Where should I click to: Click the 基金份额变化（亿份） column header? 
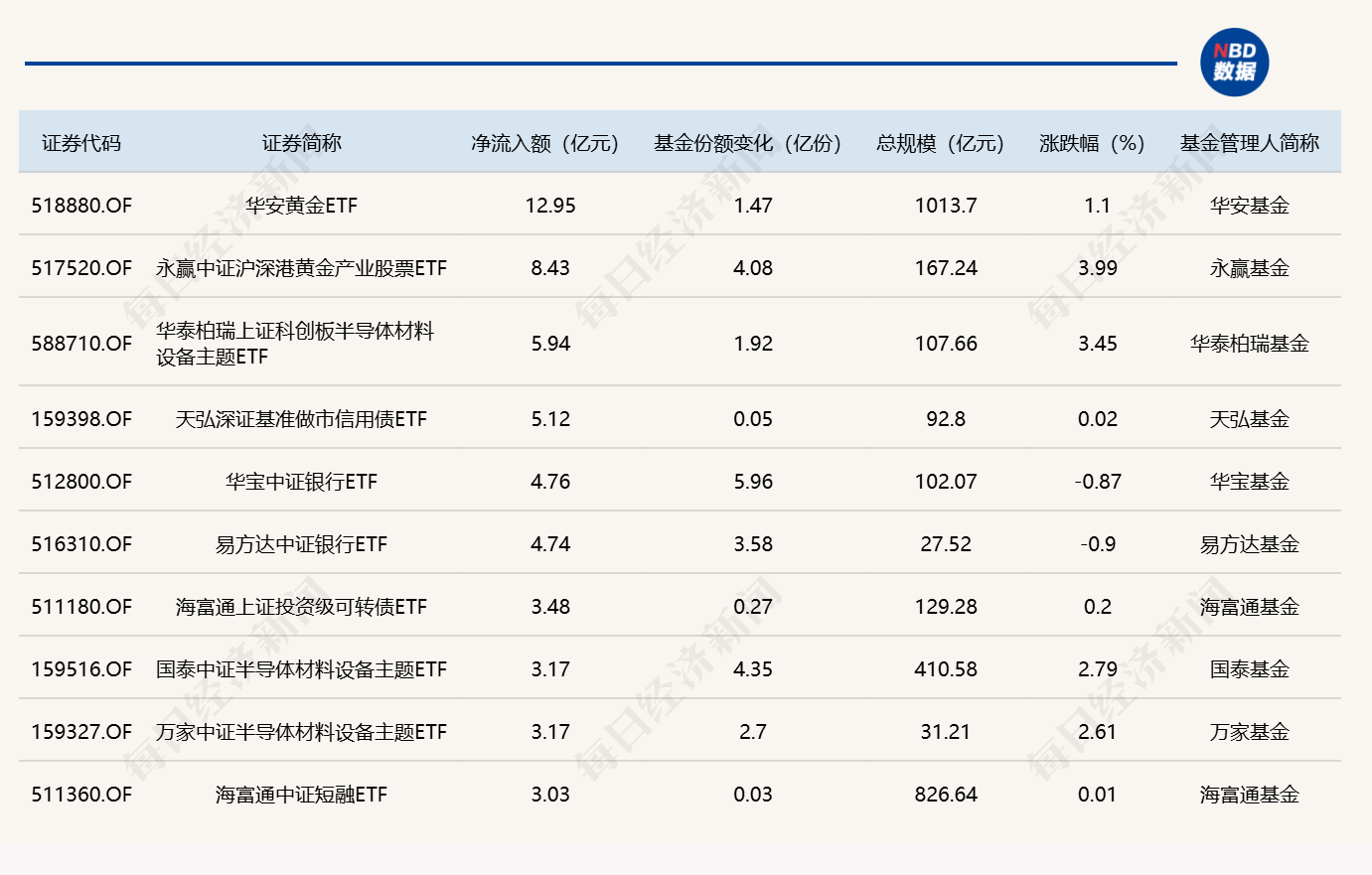tap(747, 143)
